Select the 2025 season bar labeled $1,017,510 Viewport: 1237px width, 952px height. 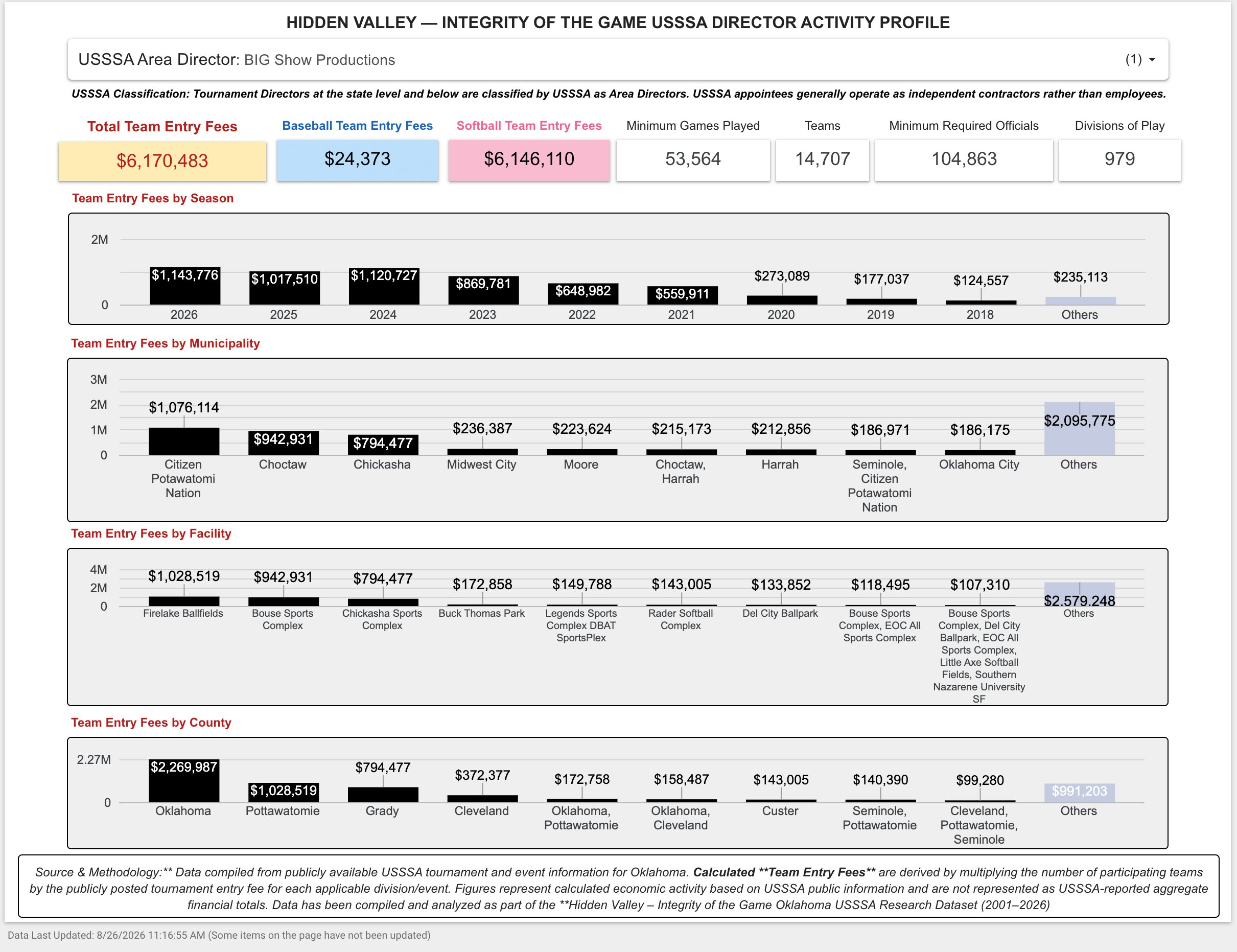pyautogui.click(x=284, y=288)
